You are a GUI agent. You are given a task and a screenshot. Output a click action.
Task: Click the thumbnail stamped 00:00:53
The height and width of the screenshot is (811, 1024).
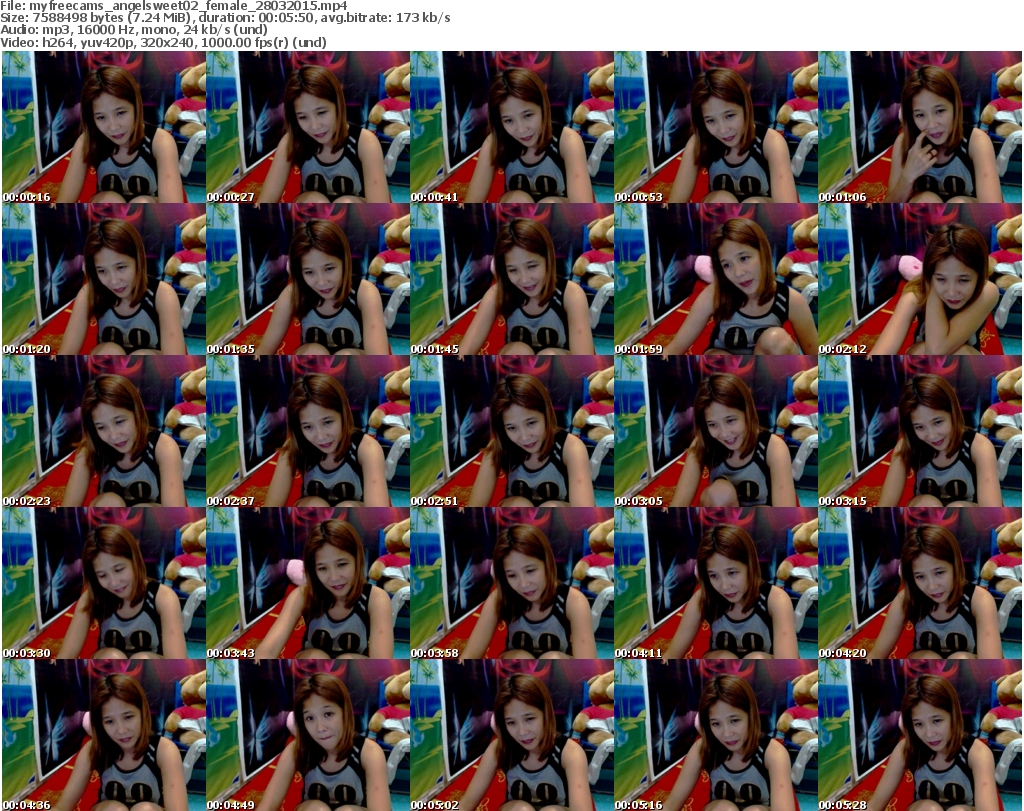point(716,127)
